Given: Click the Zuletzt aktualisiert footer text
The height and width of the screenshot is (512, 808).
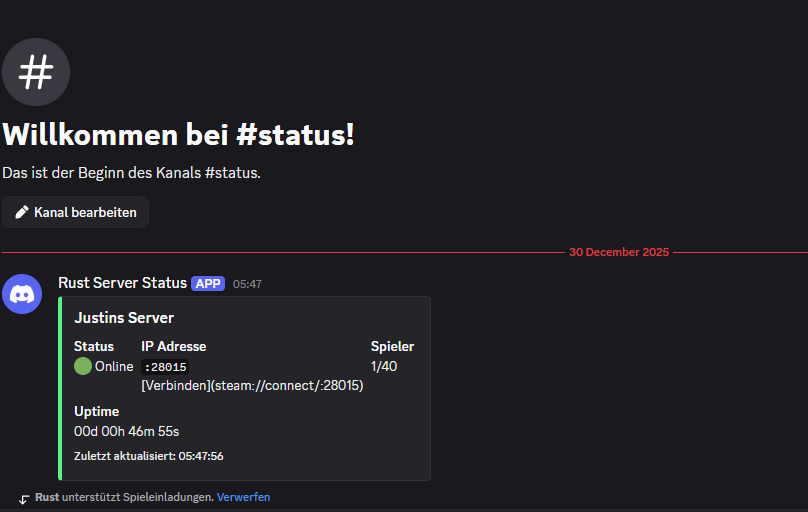Looking at the screenshot, I should coord(148,456).
